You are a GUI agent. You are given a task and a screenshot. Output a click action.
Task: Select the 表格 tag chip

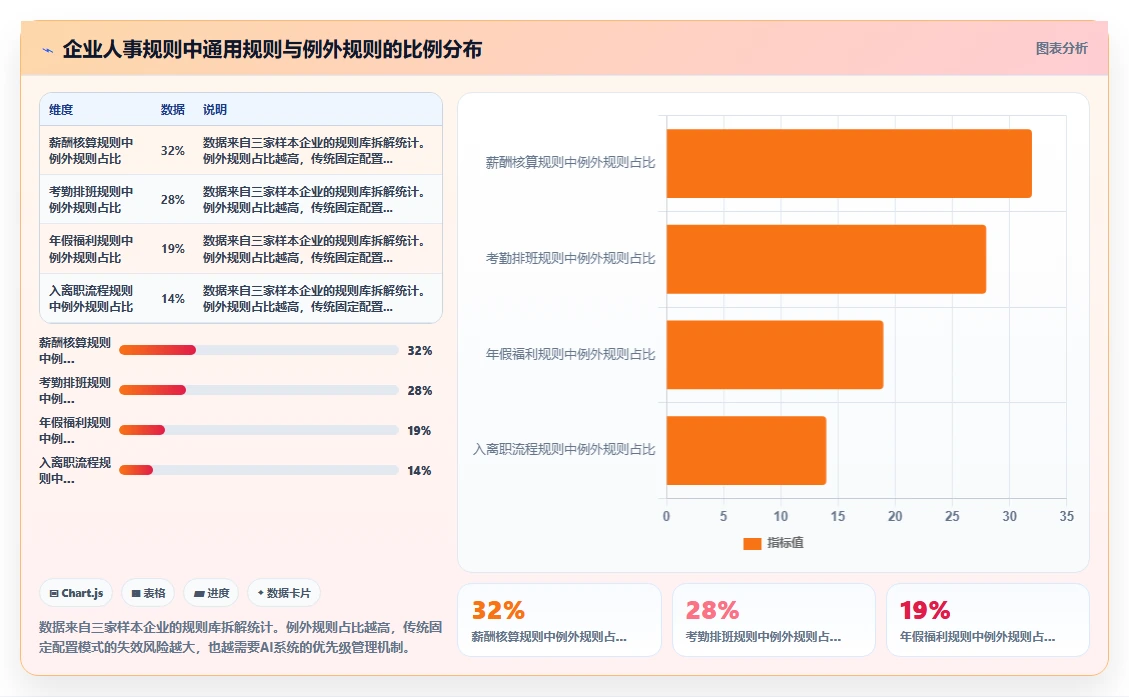point(148,593)
